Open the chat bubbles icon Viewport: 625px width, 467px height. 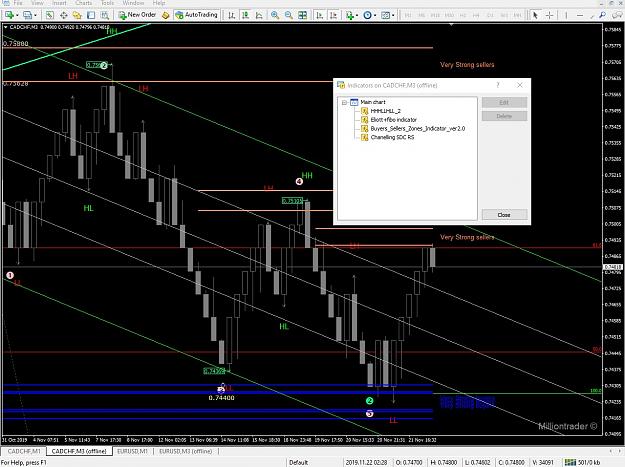coord(617,15)
